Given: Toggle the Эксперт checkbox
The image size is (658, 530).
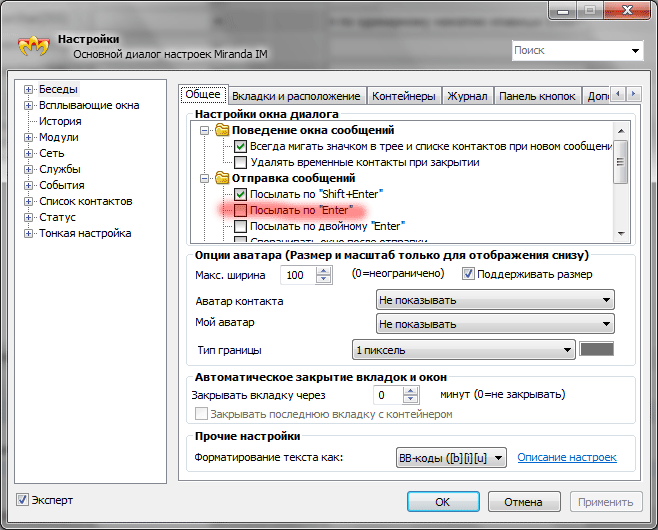Looking at the screenshot, I should [x=22, y=500].
